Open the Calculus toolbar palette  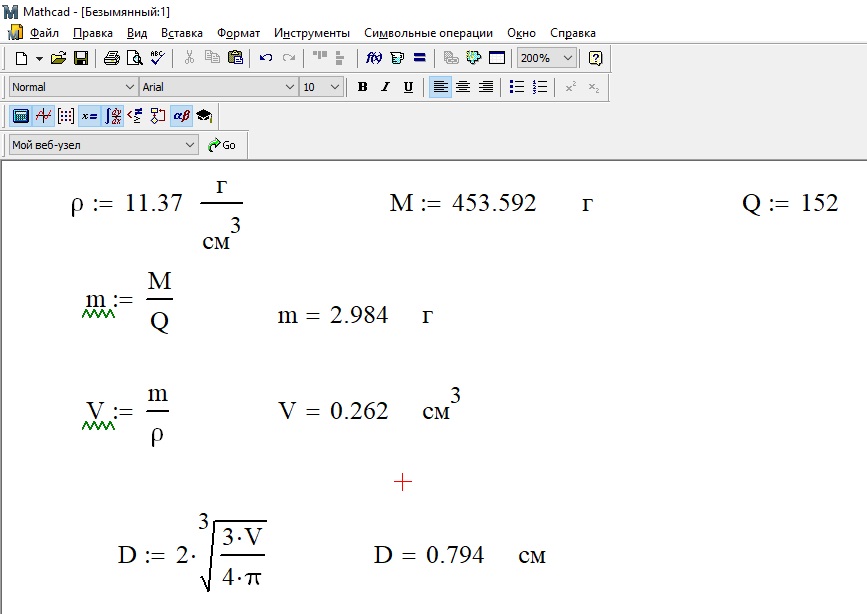[x=113, y=116]
